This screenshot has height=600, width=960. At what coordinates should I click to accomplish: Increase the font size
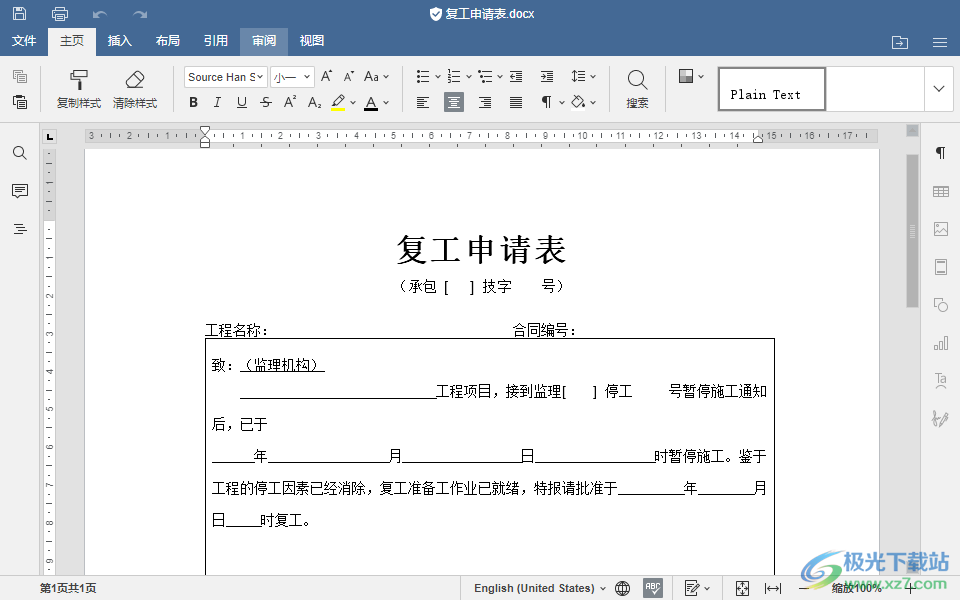tap(326, 77)
